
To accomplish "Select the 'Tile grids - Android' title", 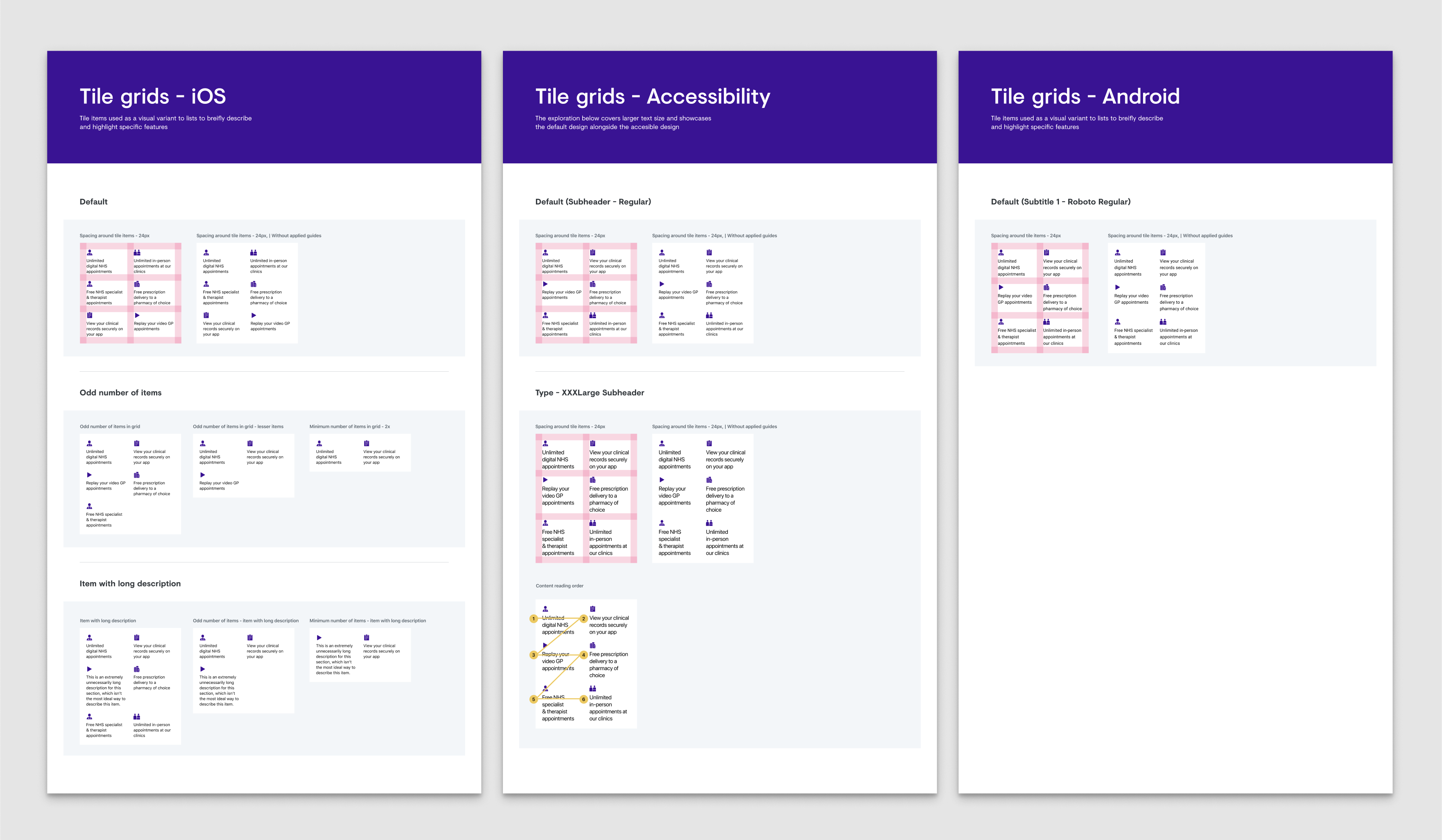I will [1085, 96].
